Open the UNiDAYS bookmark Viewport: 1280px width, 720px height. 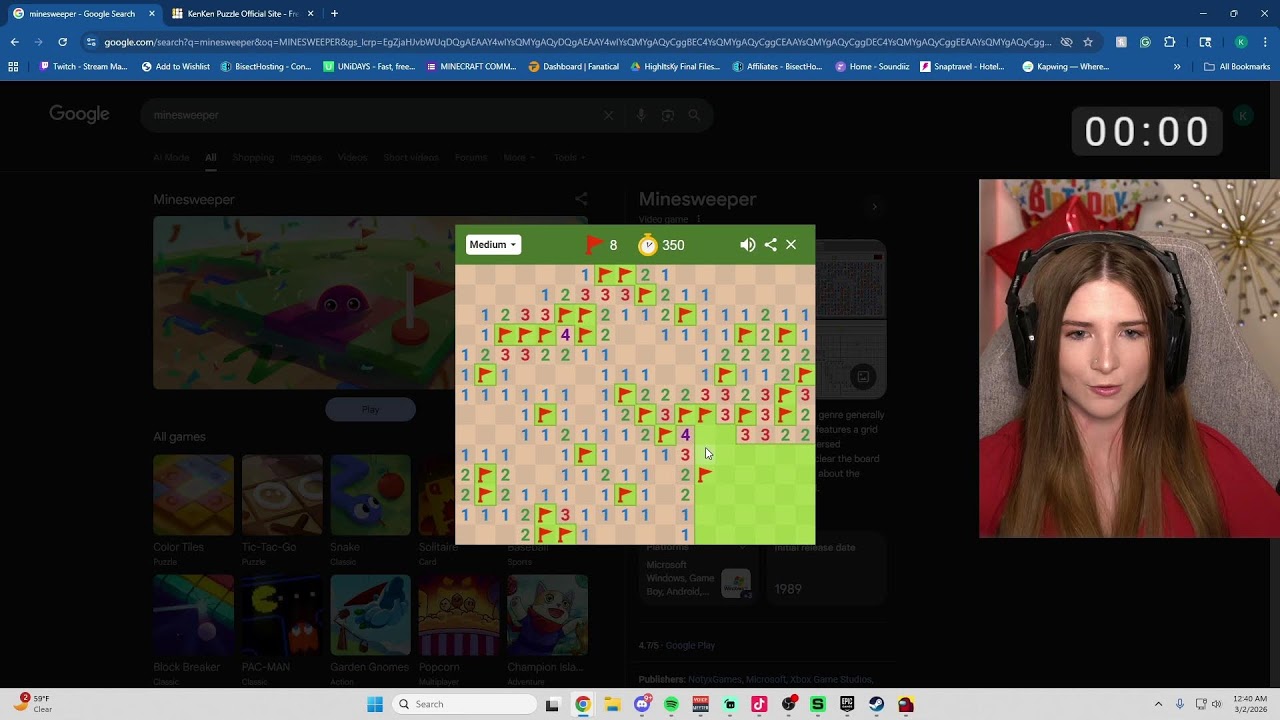[369, 67]
